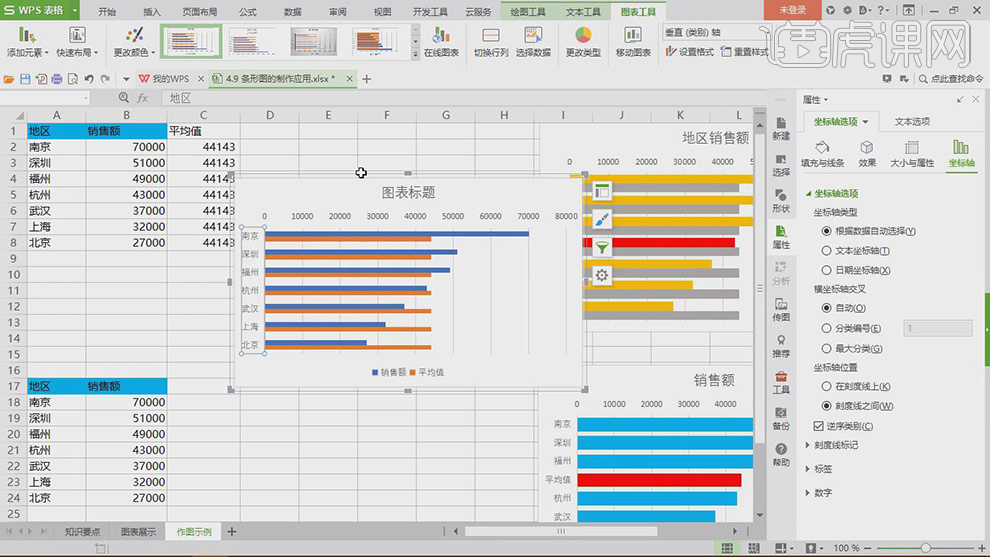Click the 帮助 (Help) sidebar icon
This screenshot has height=557, width=990.
tap(781, 455)
